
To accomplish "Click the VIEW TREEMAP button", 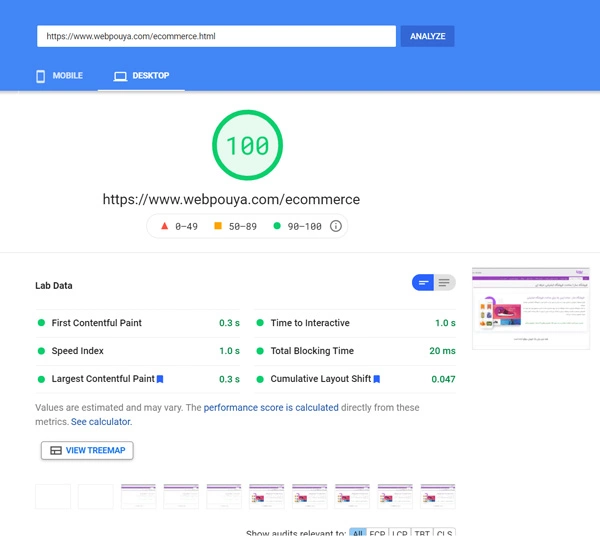I will [87, 450].
